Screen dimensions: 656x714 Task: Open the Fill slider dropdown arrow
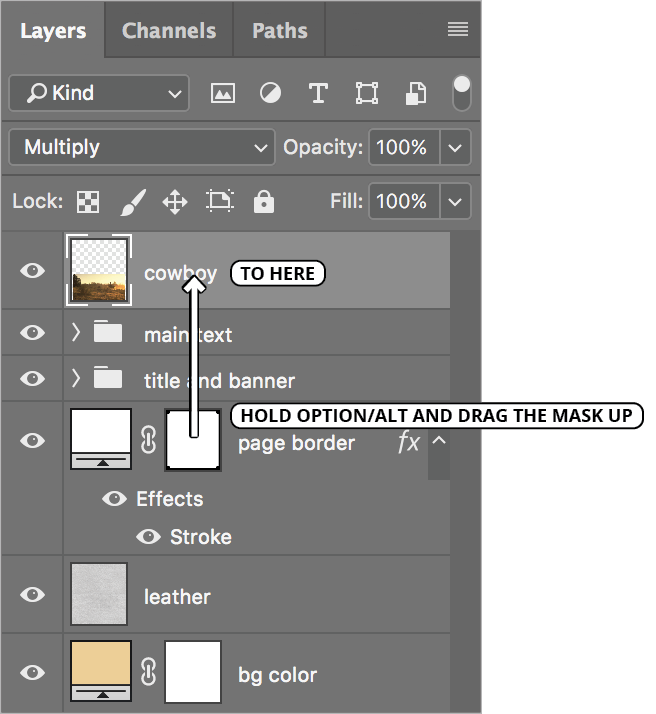pos(455,201)
